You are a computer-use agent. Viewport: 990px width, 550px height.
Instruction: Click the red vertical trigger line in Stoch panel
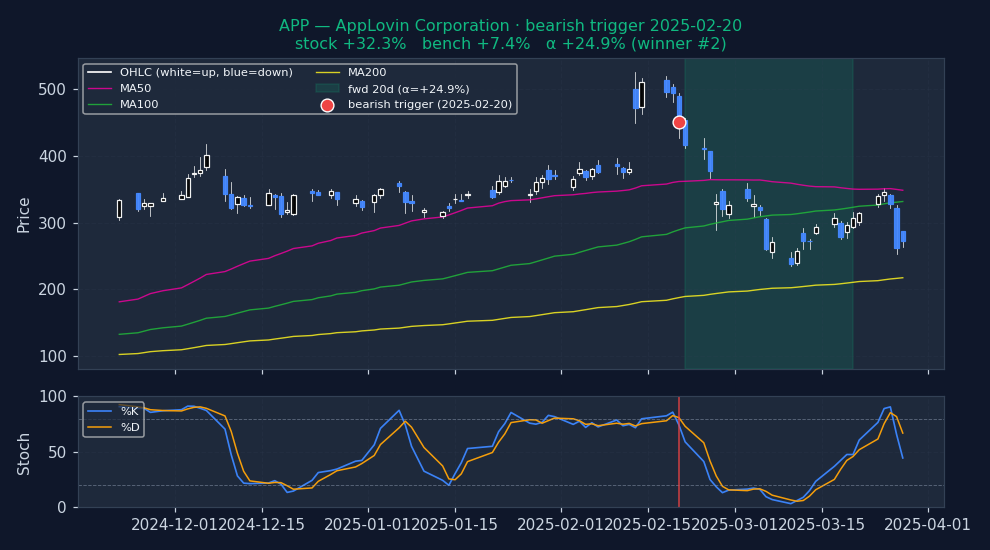[x=679, y=460]
